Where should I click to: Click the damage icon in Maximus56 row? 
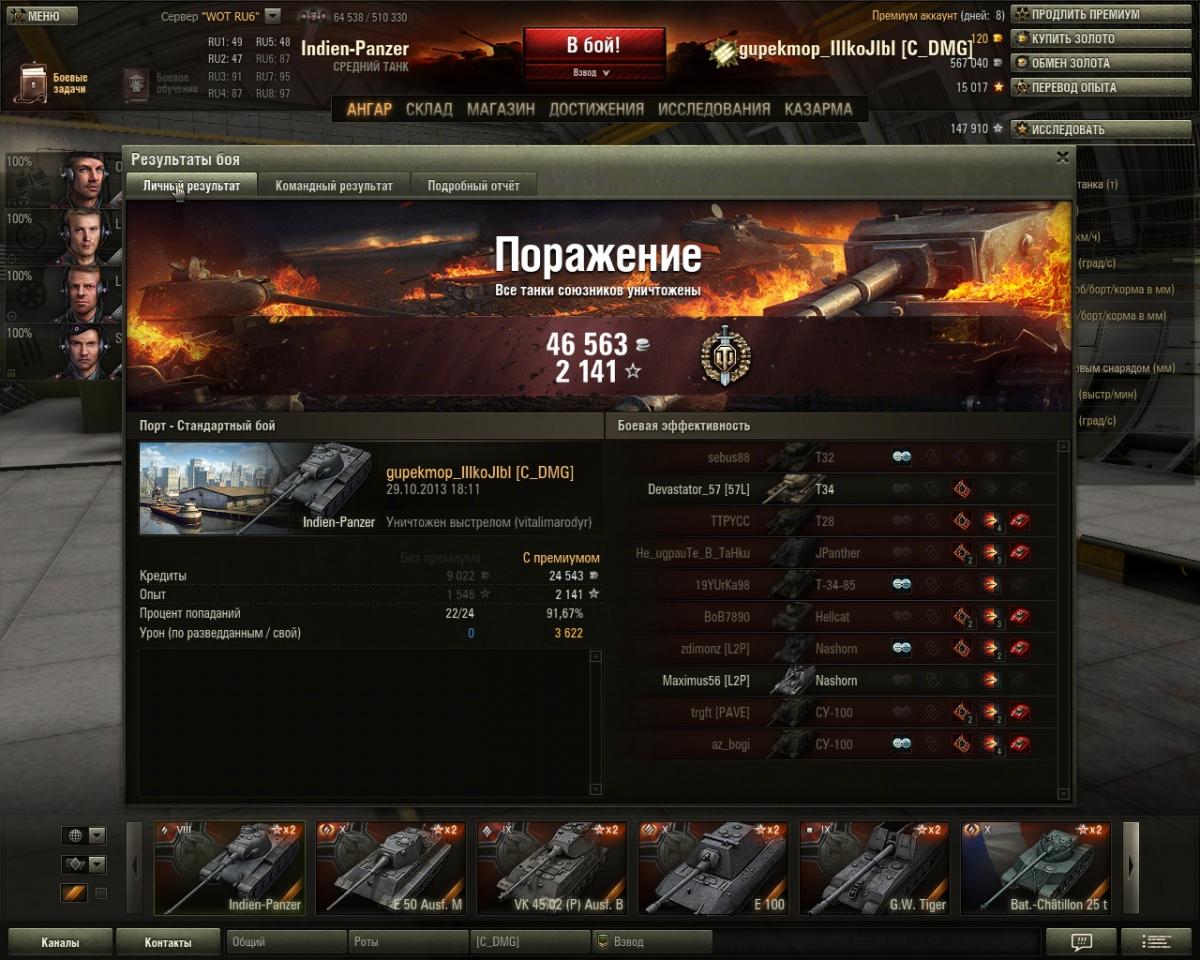coord(991,681)
